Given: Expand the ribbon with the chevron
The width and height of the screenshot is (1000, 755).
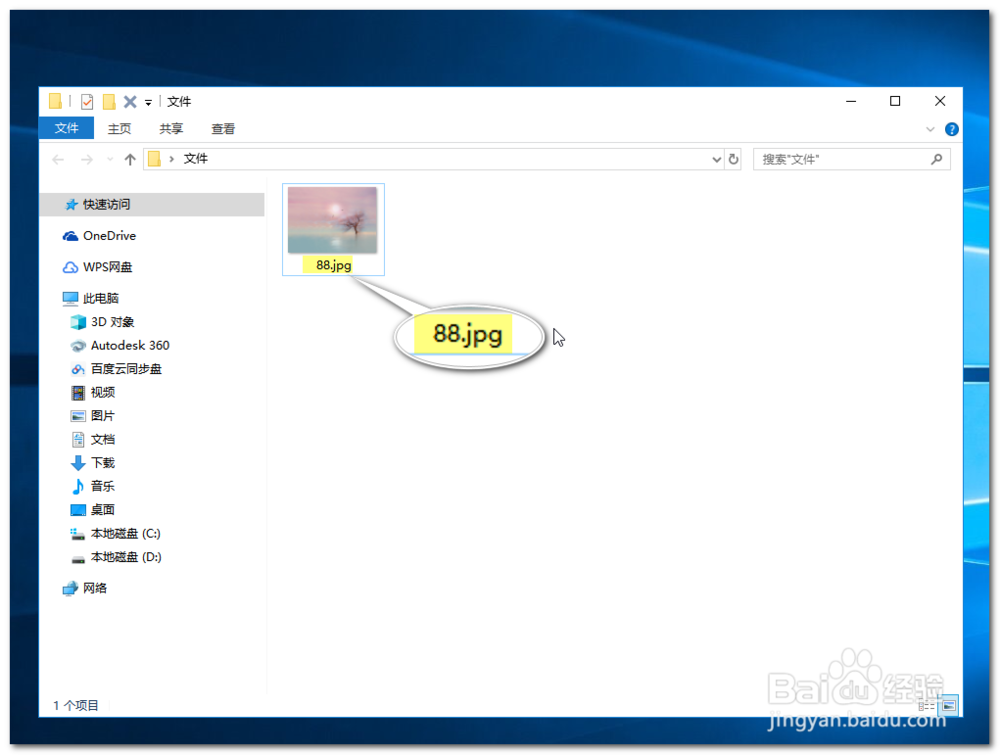Looking at the screenshot, I should [930, 129].
